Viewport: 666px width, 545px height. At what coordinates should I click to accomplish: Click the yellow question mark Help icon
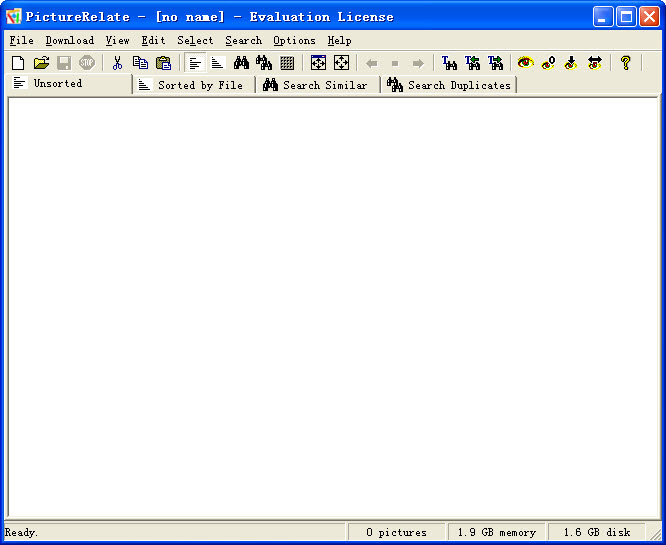click(625, 63)
